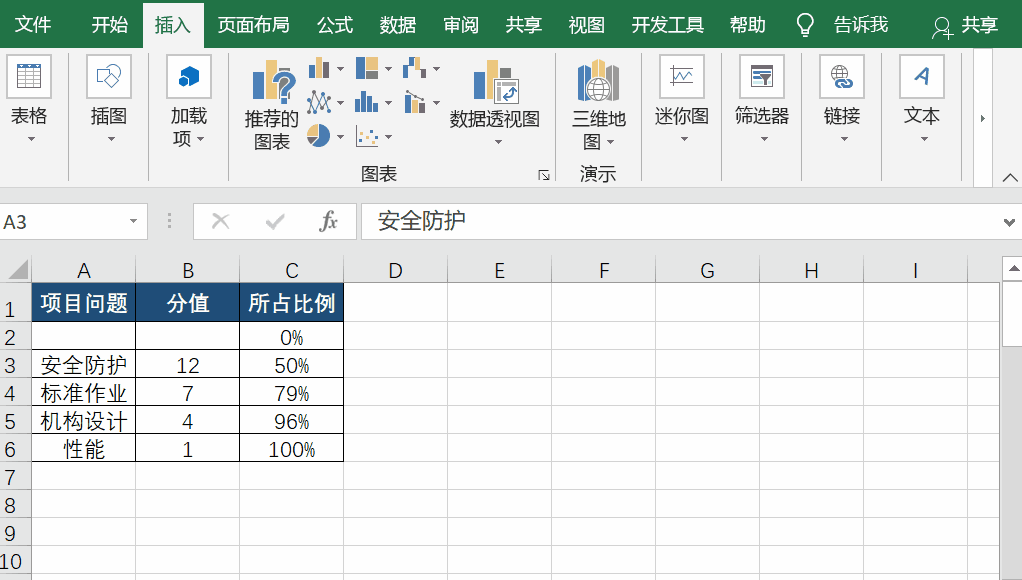Insert hierarchy treemap chart icon
The width and height of the screenshot is (1022, 580).
coord(367,68)
